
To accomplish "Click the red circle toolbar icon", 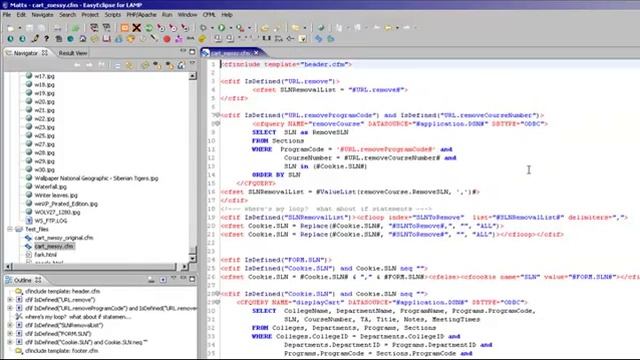I will [x=167, y=39].
